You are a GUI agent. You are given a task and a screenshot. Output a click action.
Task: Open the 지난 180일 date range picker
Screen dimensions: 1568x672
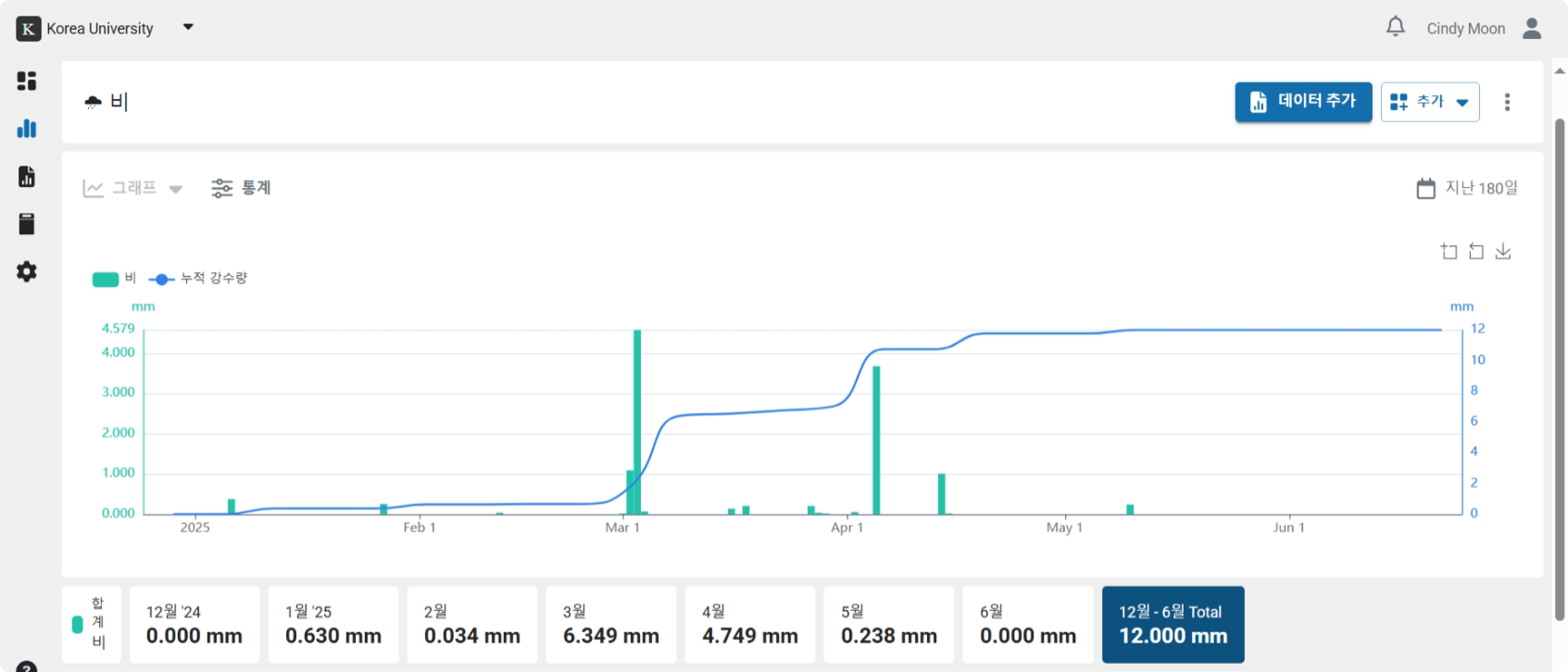(x=1467, y=188)
